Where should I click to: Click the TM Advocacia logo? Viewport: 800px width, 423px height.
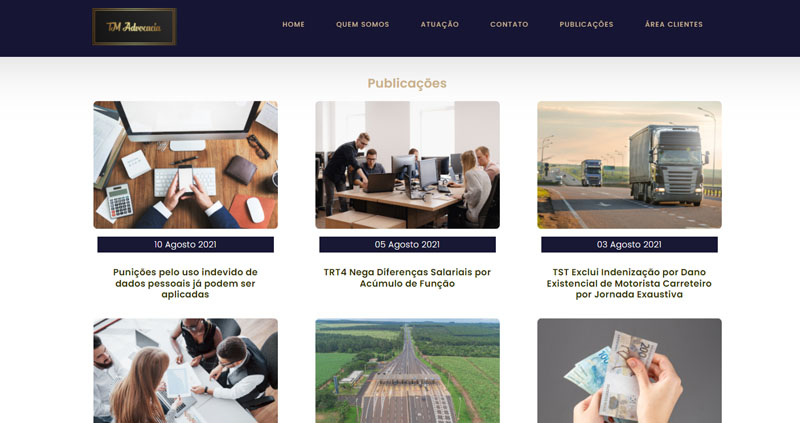click(x=134, y=27)
